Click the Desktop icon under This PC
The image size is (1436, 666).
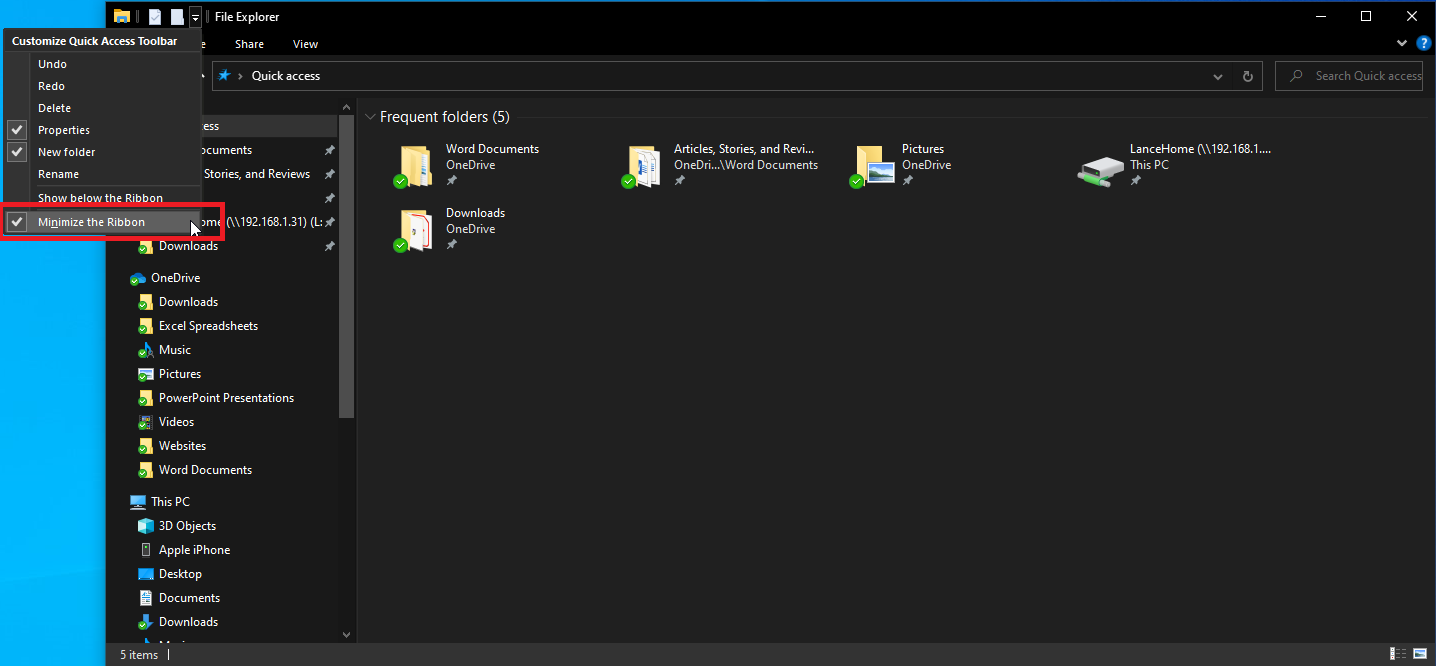145,574
